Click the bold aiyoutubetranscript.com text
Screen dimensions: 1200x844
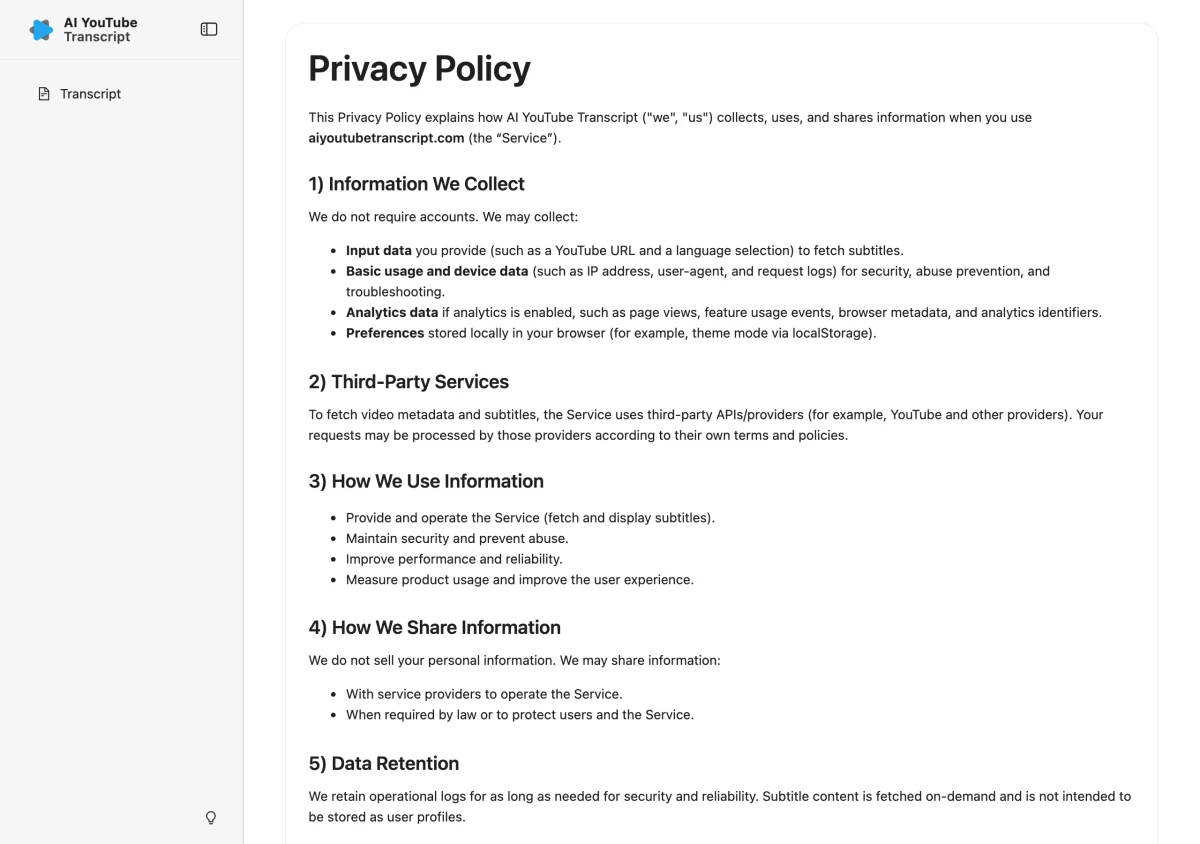[386, 138]
